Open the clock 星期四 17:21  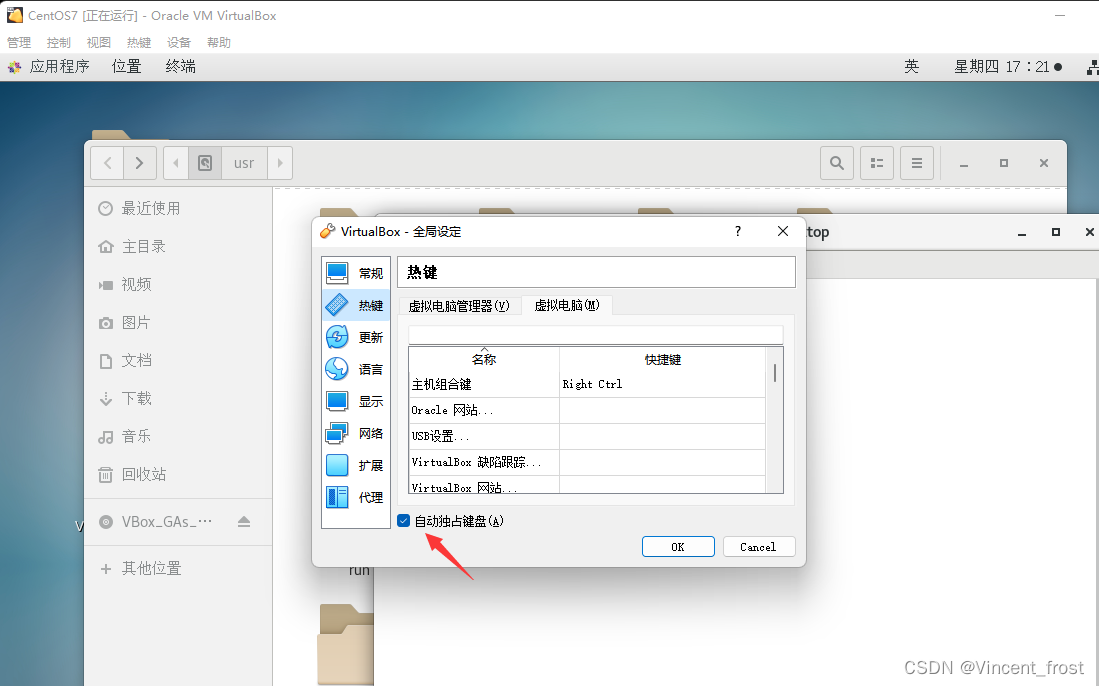click(x=1008, y=67)
